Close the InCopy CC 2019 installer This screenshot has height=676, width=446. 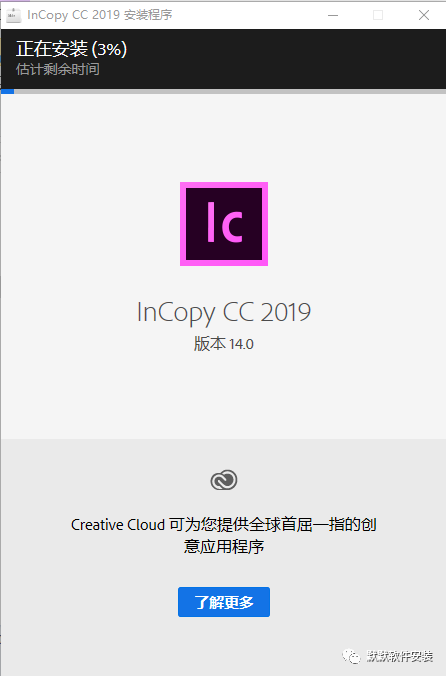click(x=424, y=15)
